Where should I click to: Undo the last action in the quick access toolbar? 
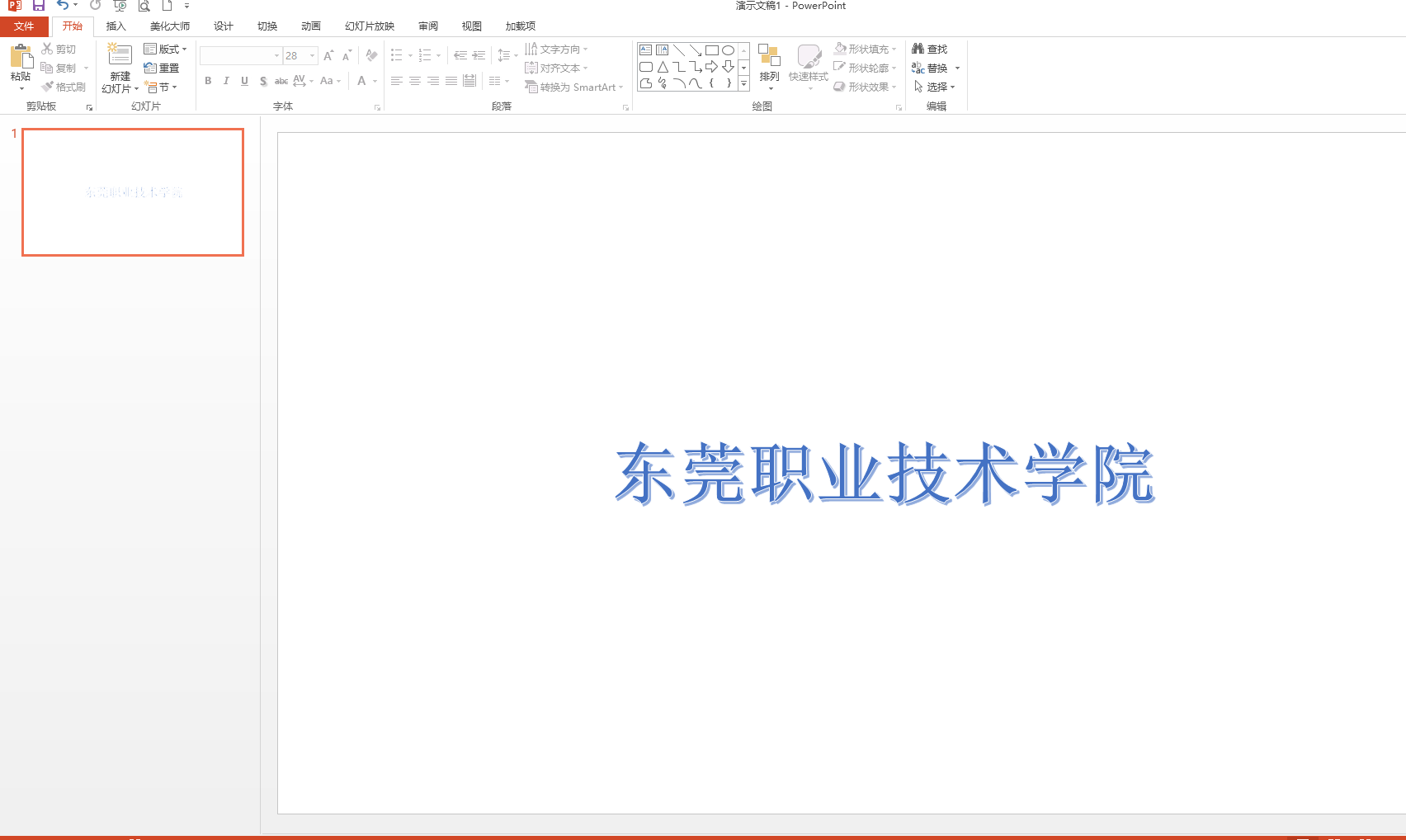(x=63, y=5)
